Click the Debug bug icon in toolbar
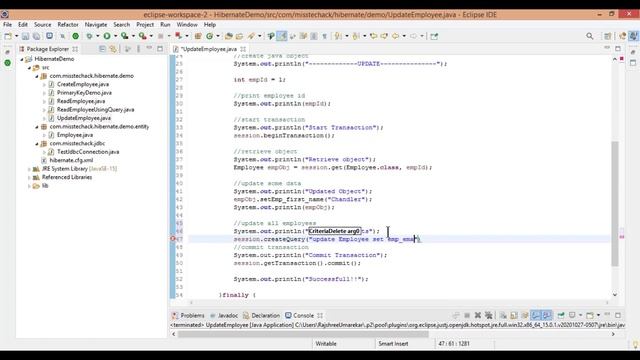This screenshot has height=360, width=640. click(89, 36)
